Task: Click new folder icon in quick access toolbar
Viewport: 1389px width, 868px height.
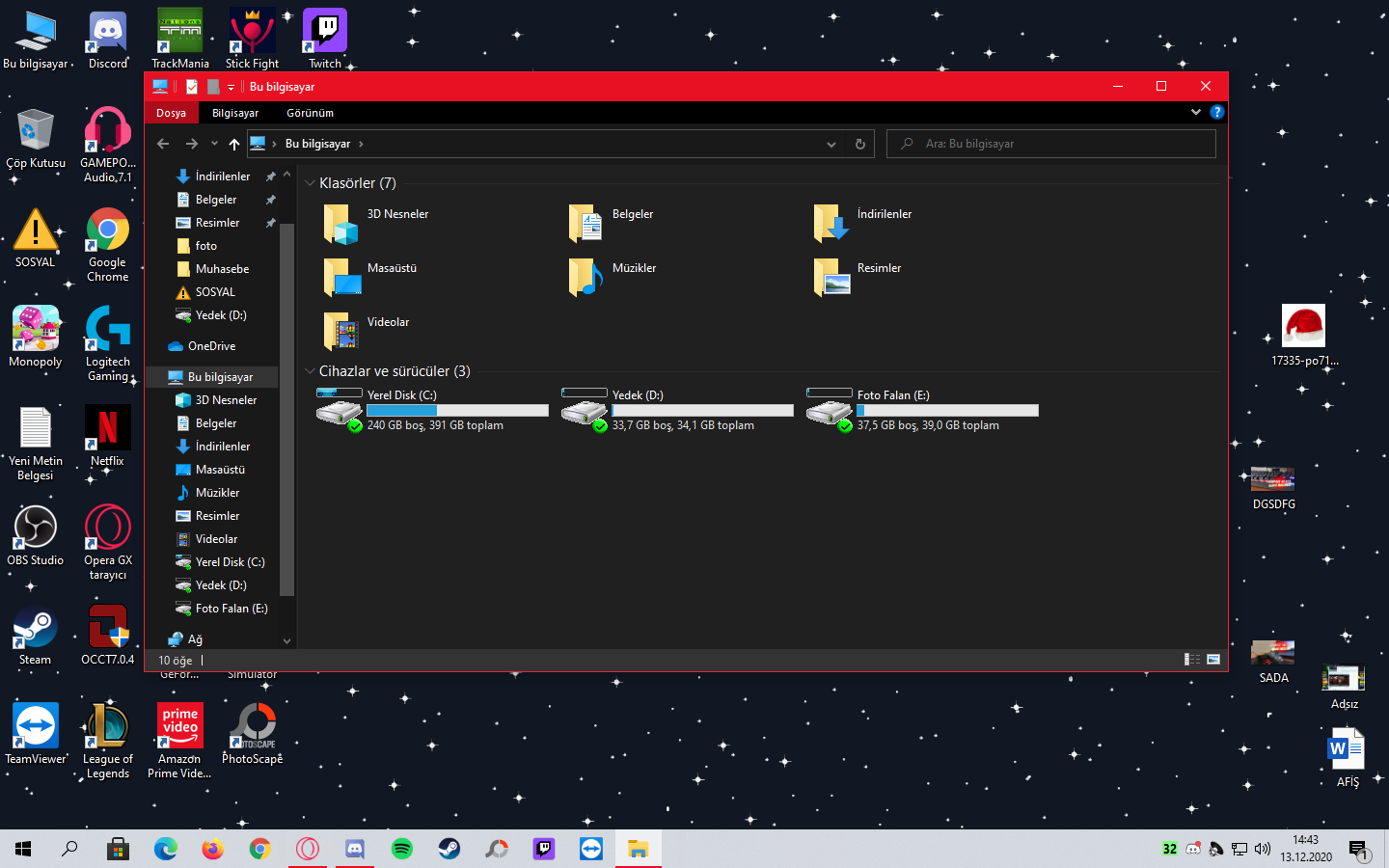Action: point(213,87)
